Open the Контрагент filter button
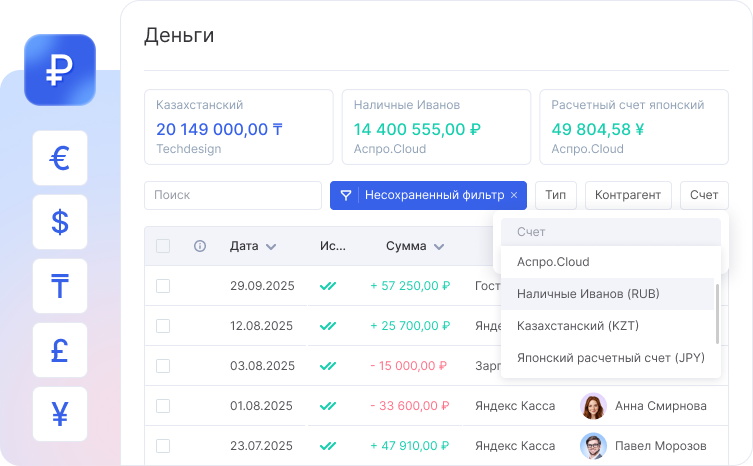This screenshot has width=753, height=466. click(628, 195)
